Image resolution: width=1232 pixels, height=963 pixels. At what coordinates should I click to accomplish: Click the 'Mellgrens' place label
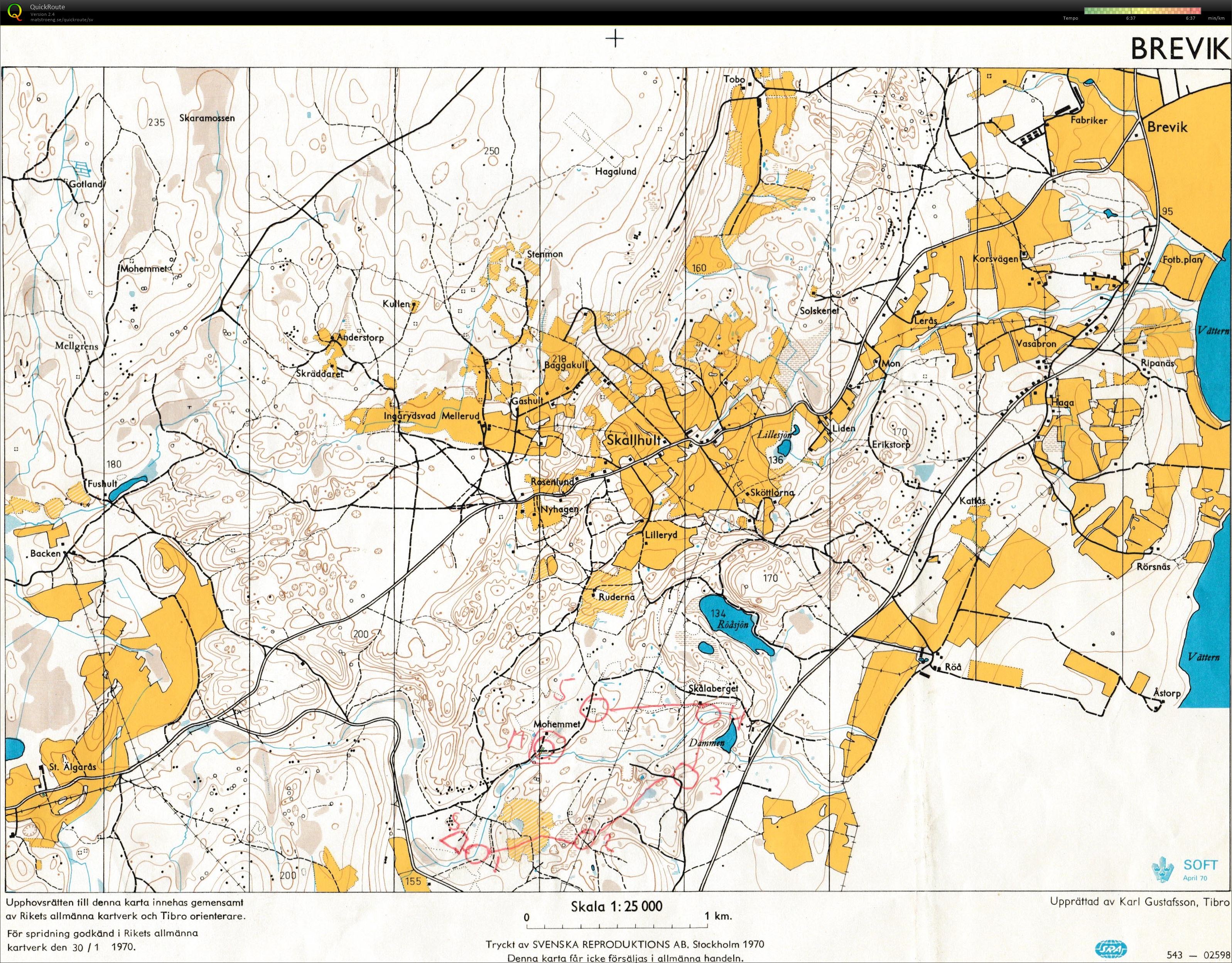[77, 346]
